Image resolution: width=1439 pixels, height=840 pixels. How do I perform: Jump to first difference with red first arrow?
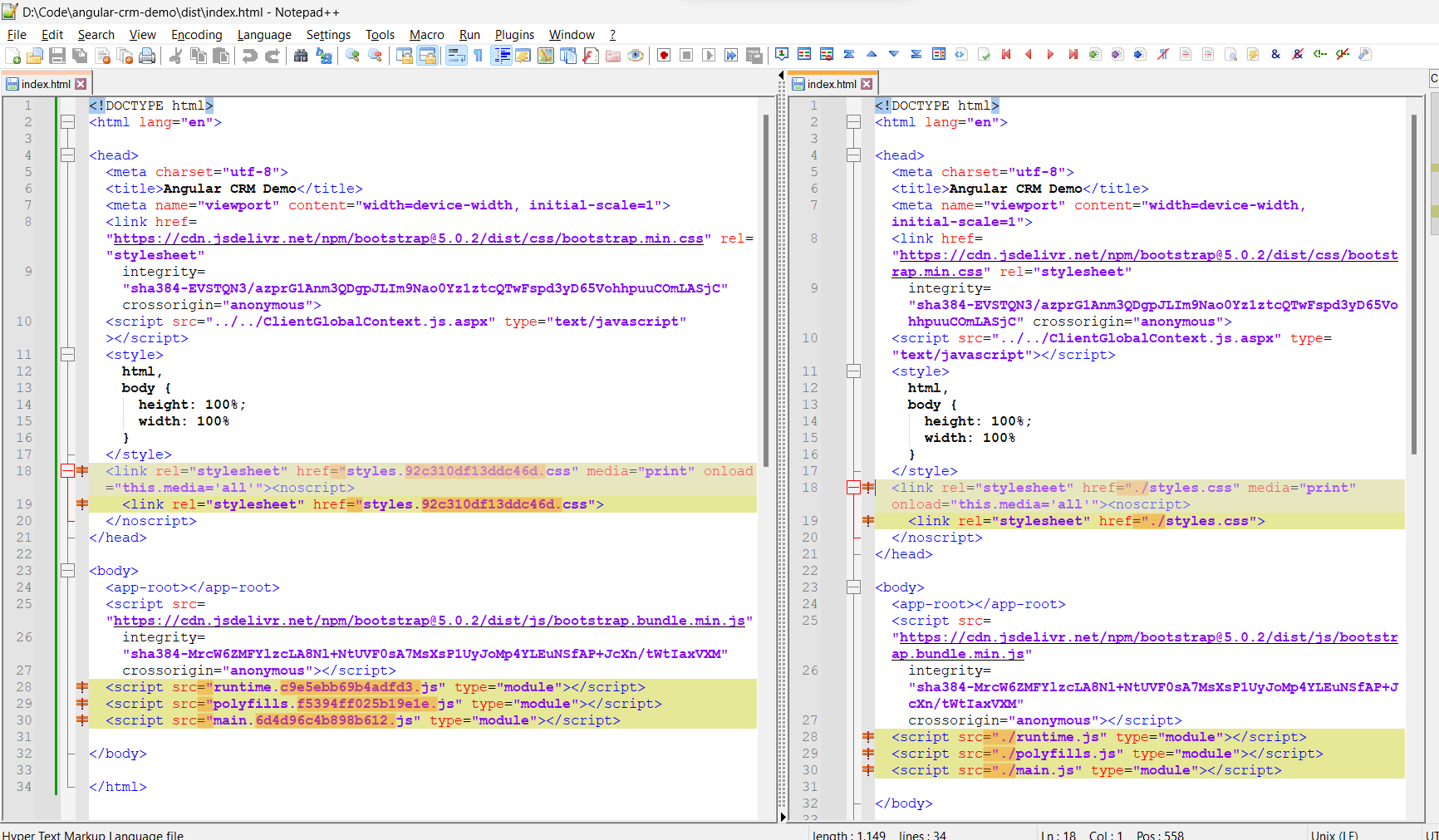(1006, 55)
